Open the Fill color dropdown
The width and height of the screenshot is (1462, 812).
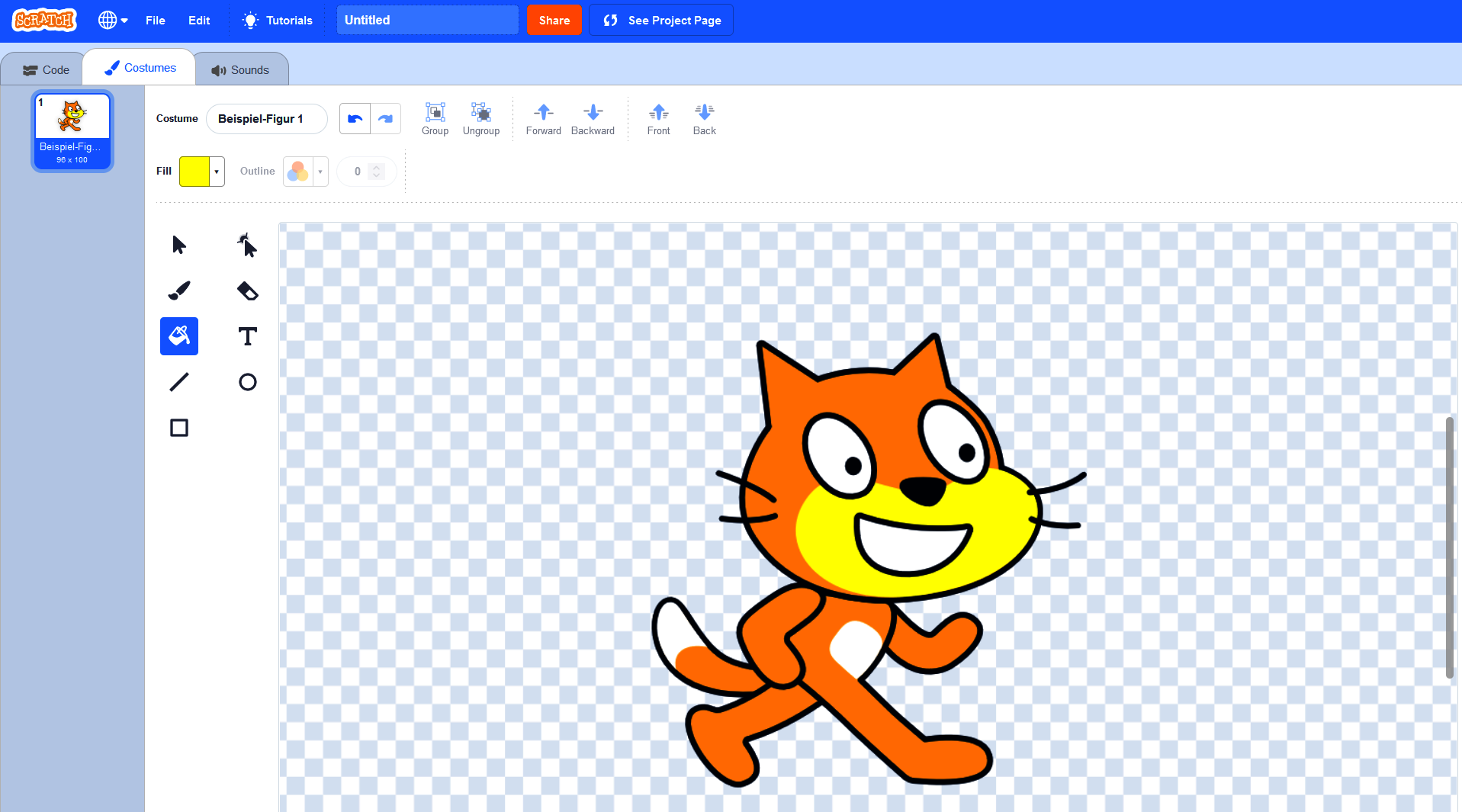click(216, 171)
